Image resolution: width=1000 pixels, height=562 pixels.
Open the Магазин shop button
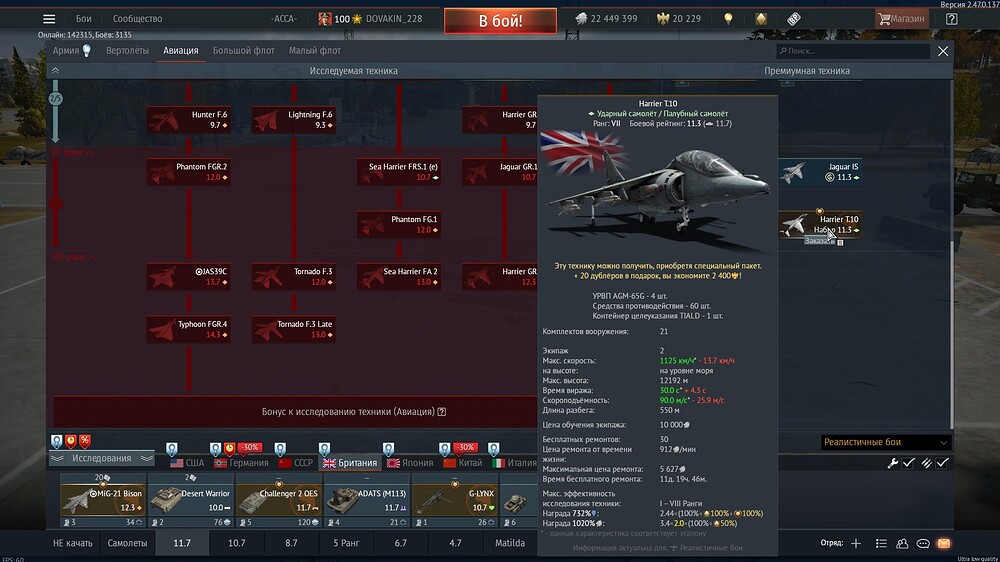901,19
